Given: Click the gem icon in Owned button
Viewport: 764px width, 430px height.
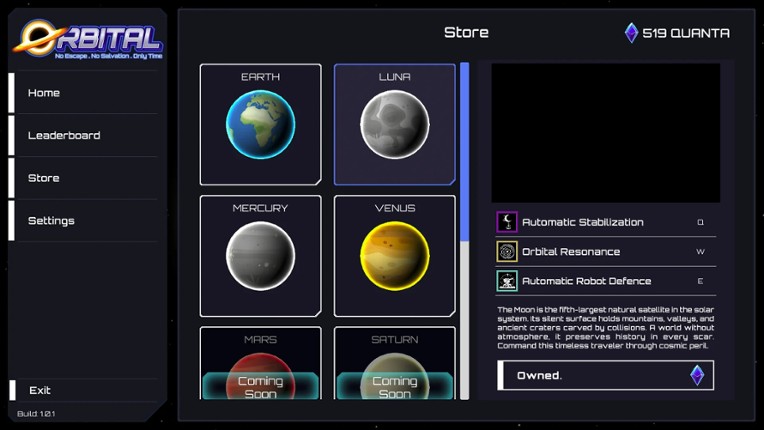Looking at the screenshot, I should 697,375.
